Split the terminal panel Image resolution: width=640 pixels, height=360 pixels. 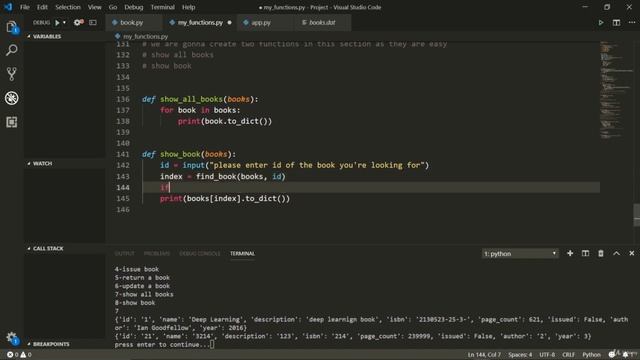click(585, 253)
